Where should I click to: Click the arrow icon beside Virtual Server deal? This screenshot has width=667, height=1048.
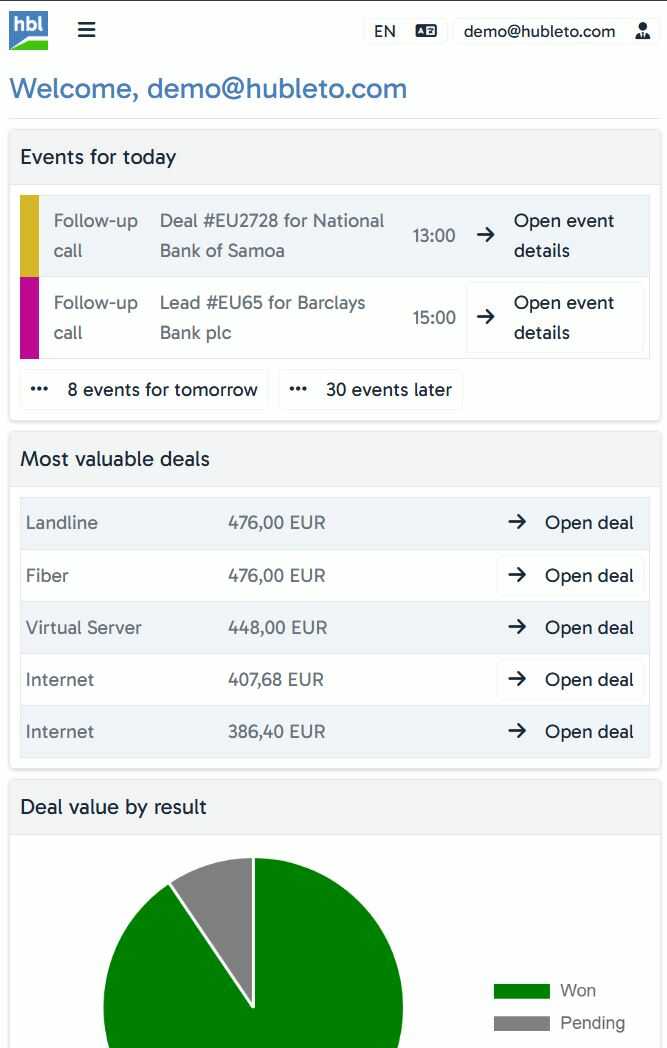coord(517,627)
